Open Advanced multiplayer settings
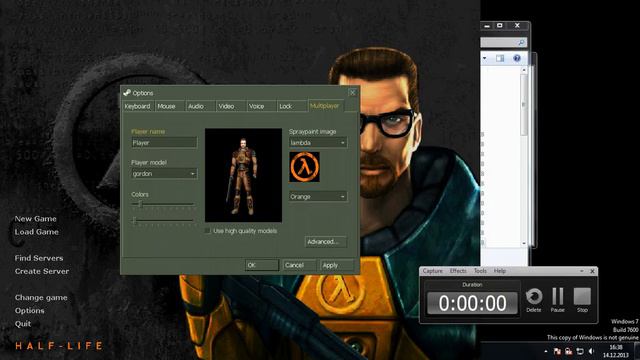Image resolution: width=640 pixels, height=360 pixels. point(326,242)
